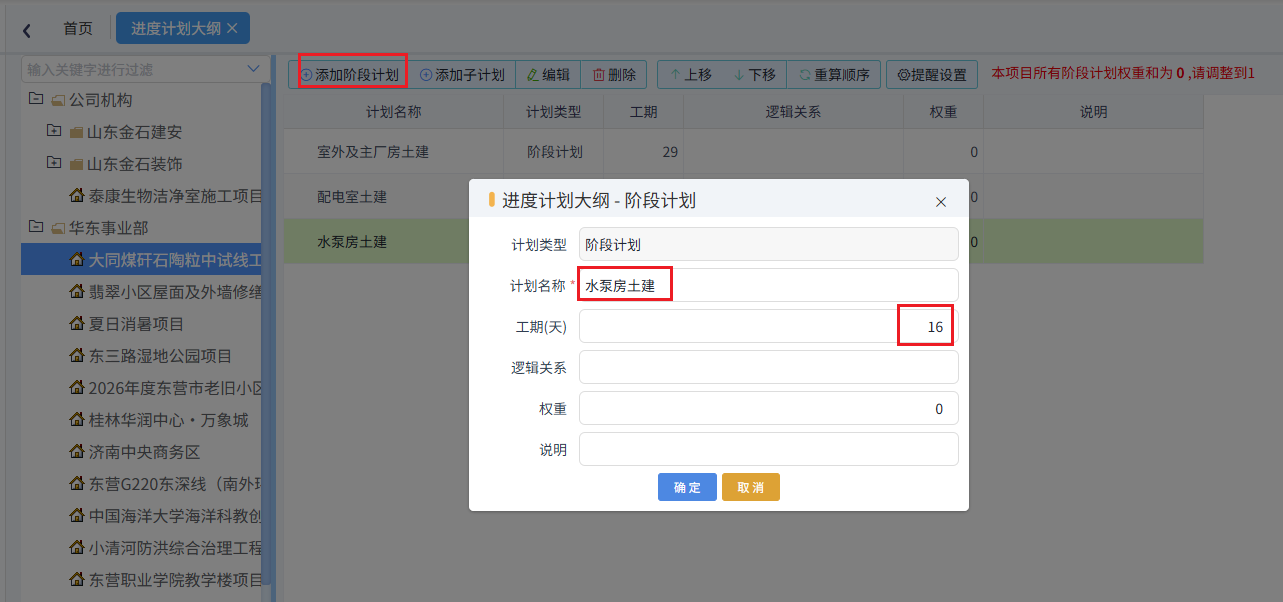Close the 进度计划大纲 tab
The width and height of the screenshot is (1283, 602).
[x=232, y=28]
